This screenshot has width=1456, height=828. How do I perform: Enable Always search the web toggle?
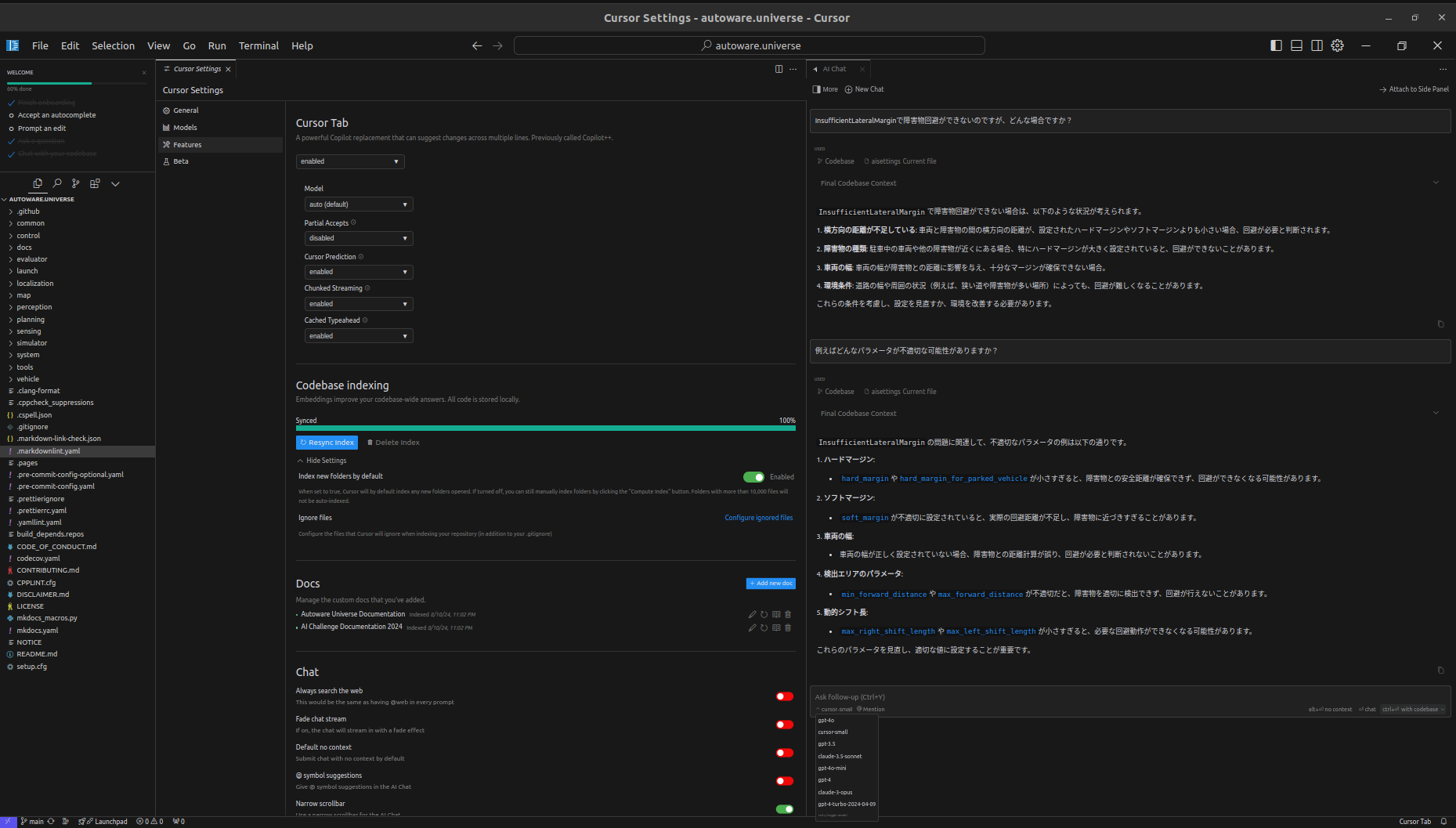pyautogui.click(x=784, y=696)
